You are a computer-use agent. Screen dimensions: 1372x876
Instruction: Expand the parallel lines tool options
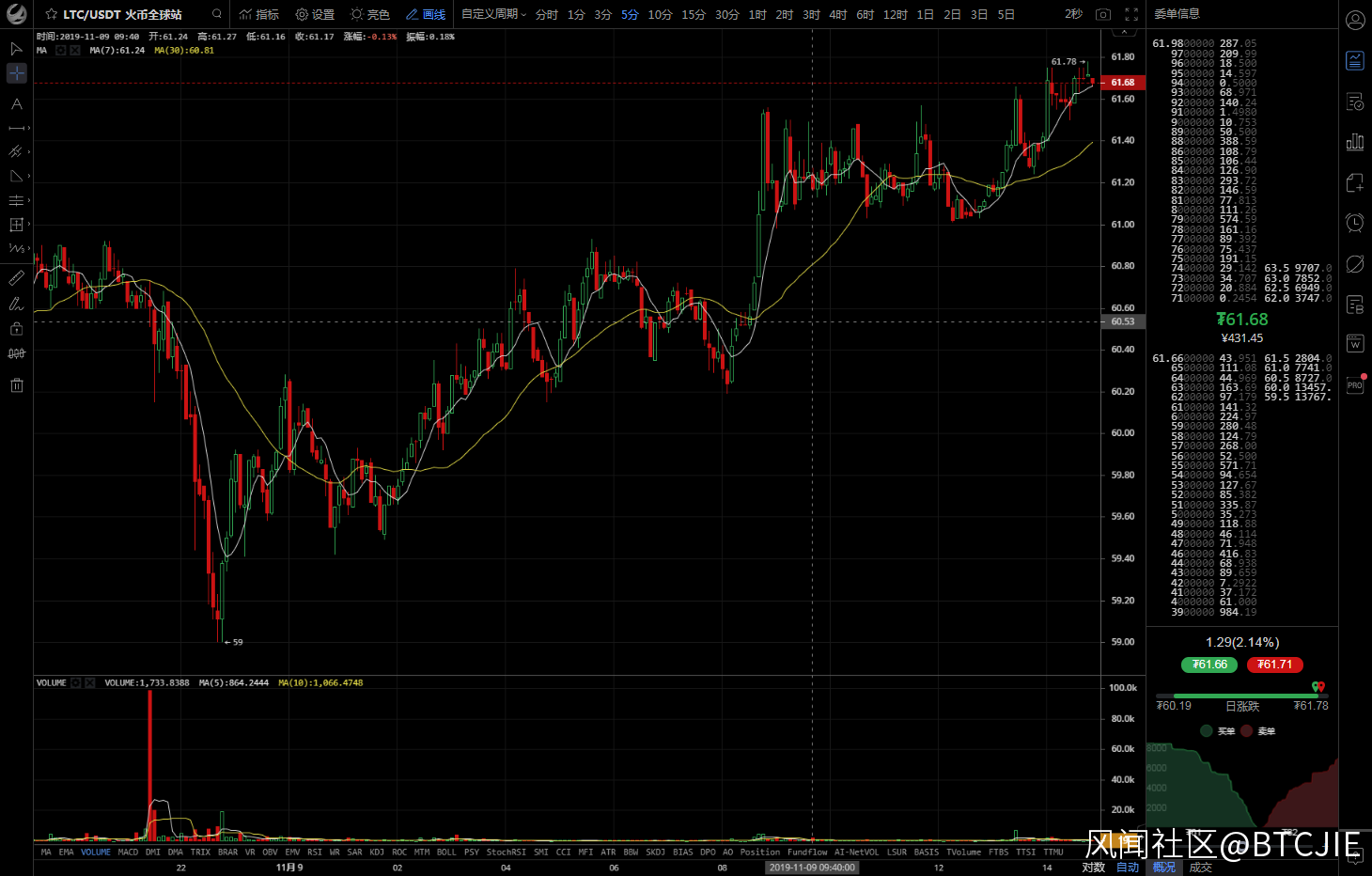coord(29,200)
